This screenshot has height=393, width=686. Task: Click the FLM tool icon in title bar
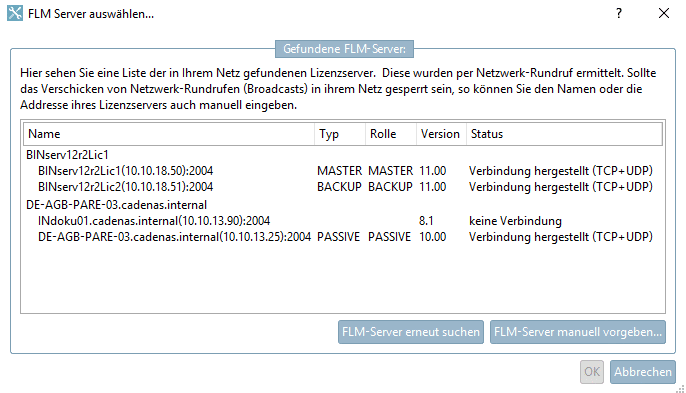(x=14, y=14)
